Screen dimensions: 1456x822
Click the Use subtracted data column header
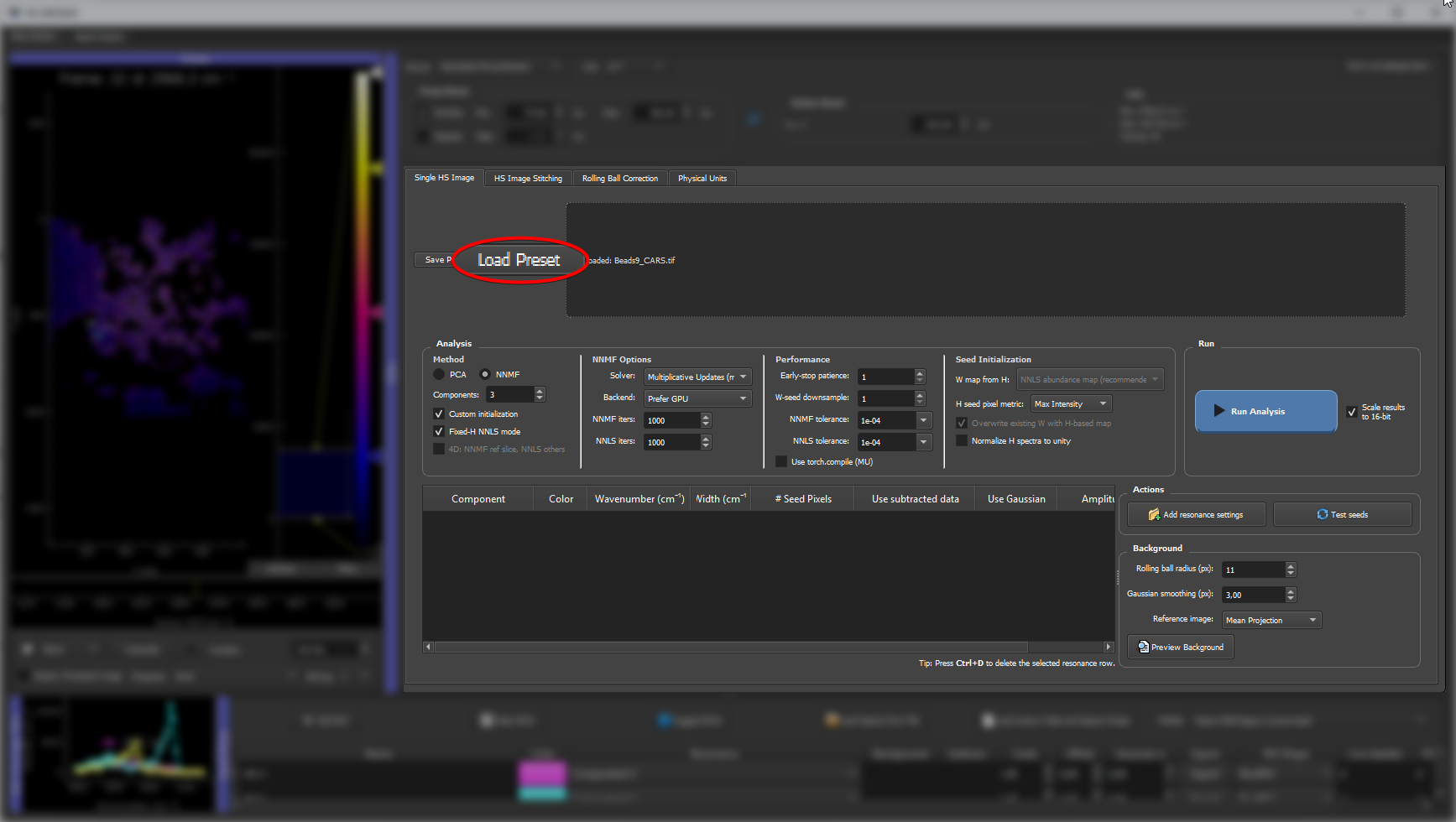click(915, 499)
